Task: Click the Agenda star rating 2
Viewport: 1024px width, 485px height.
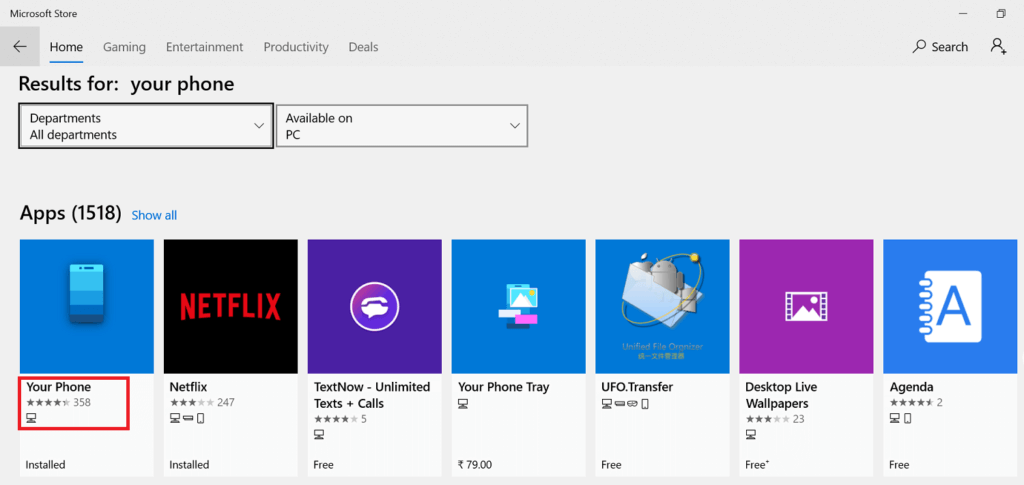Action: point(916,402)
